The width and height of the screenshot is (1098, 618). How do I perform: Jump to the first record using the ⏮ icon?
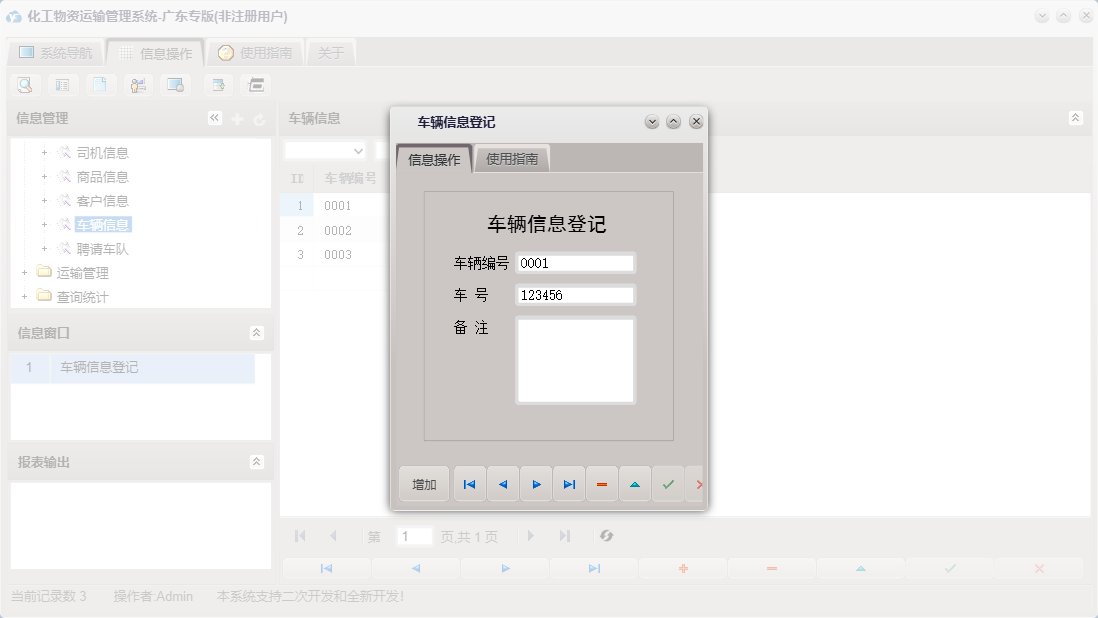point(468,483)
